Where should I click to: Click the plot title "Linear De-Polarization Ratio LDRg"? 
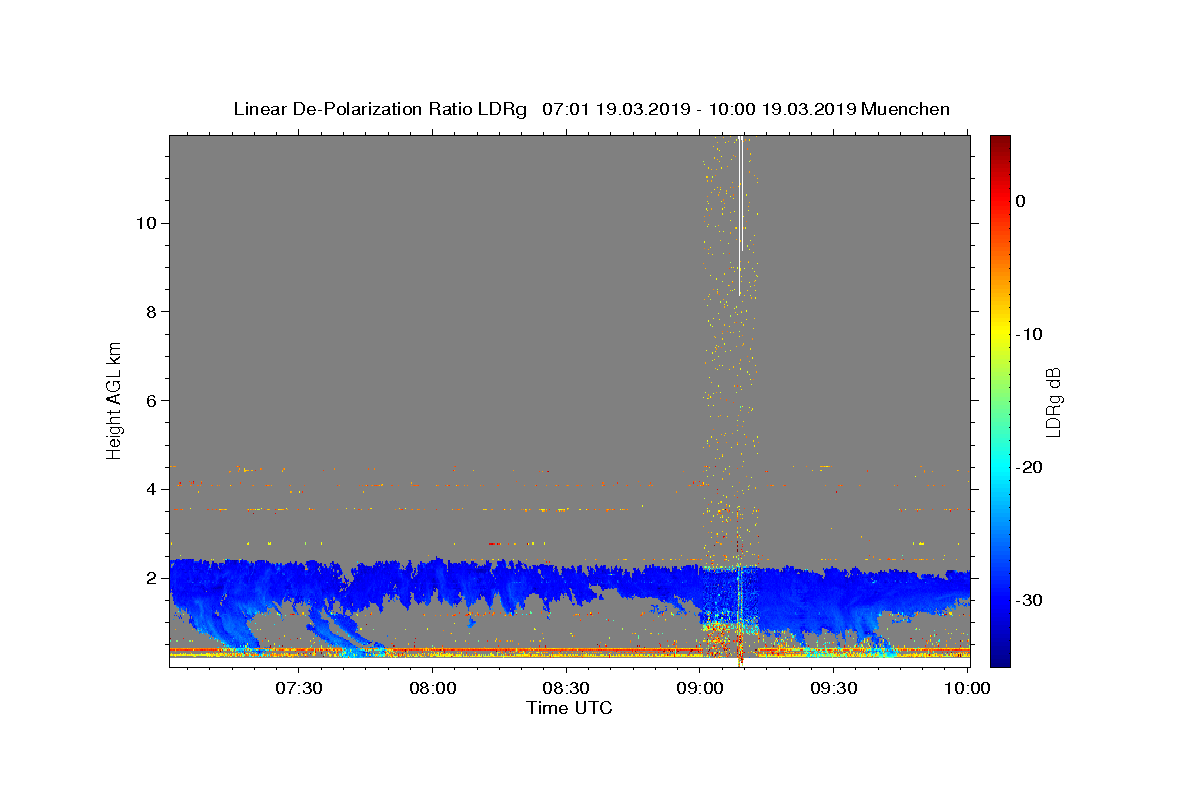(x=380, y=109)
